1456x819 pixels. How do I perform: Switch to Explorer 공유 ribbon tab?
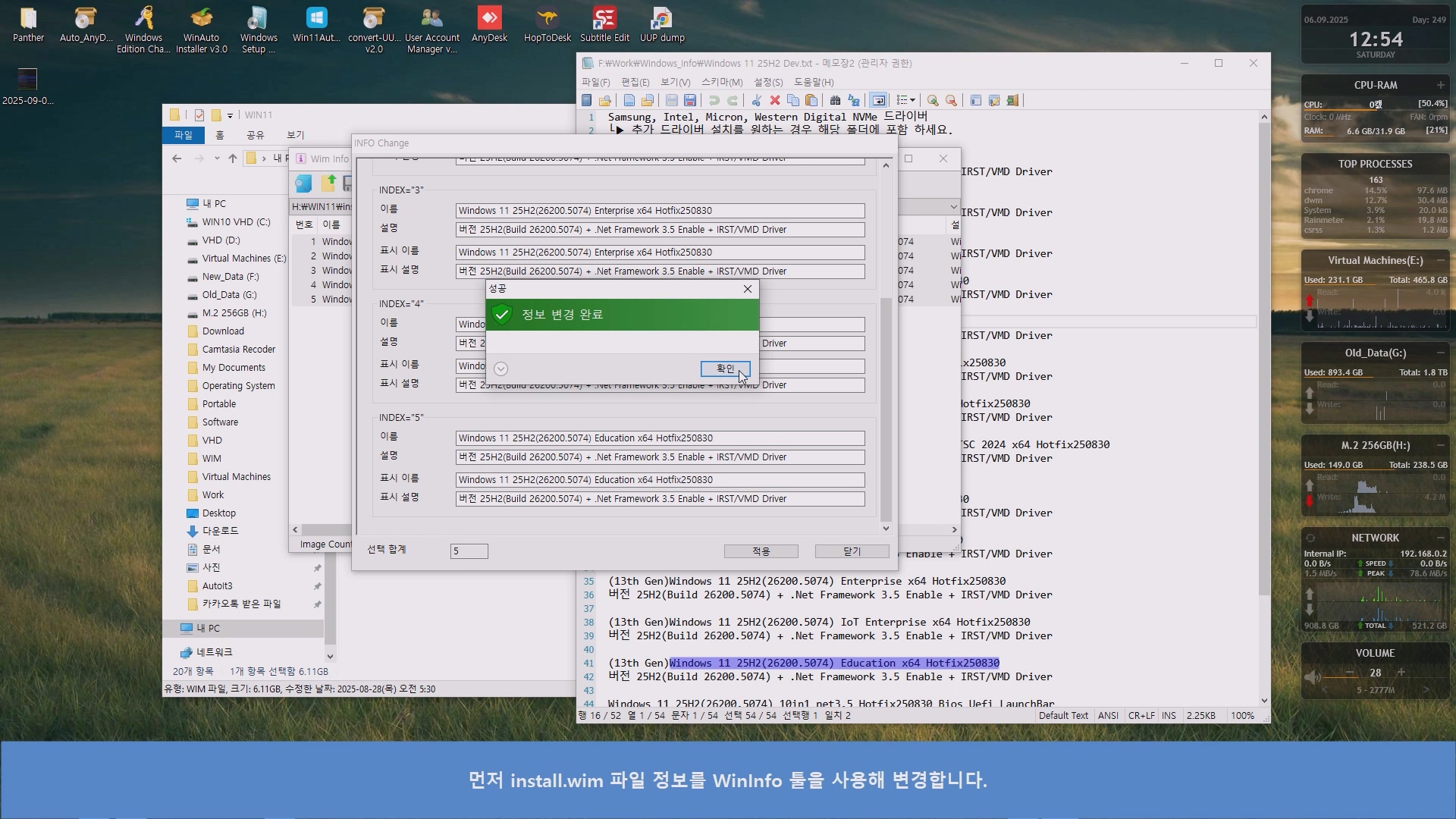(256, 135)
